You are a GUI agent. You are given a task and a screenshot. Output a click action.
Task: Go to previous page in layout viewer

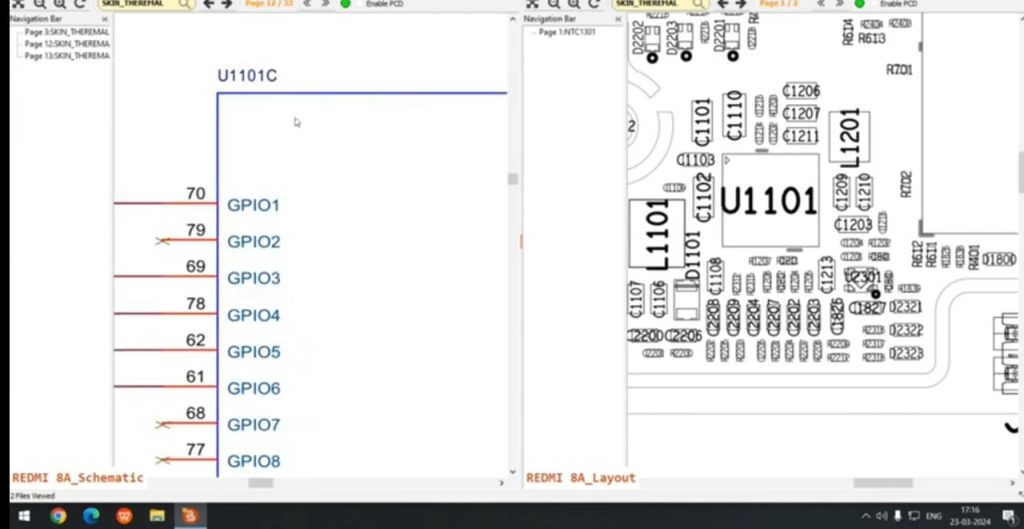[x=821, y=4]
